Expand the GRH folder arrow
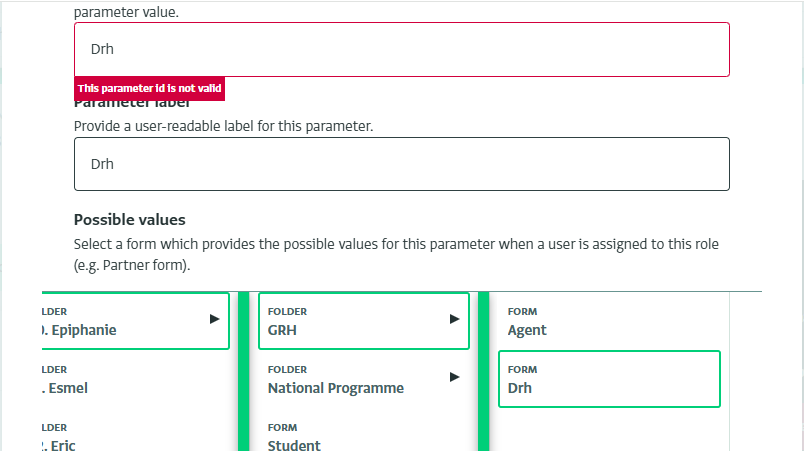804x451 pixels. (454, 319)
